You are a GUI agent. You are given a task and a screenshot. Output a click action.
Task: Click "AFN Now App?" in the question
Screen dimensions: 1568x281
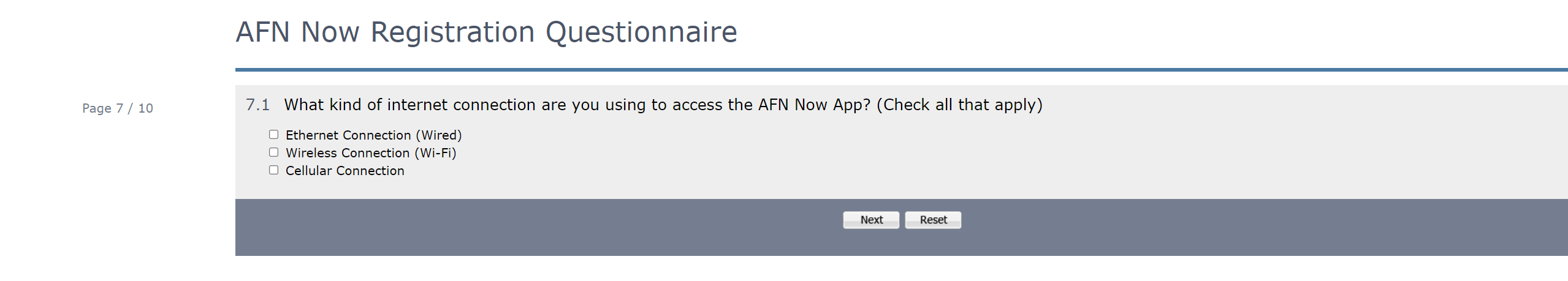[814, 105]
